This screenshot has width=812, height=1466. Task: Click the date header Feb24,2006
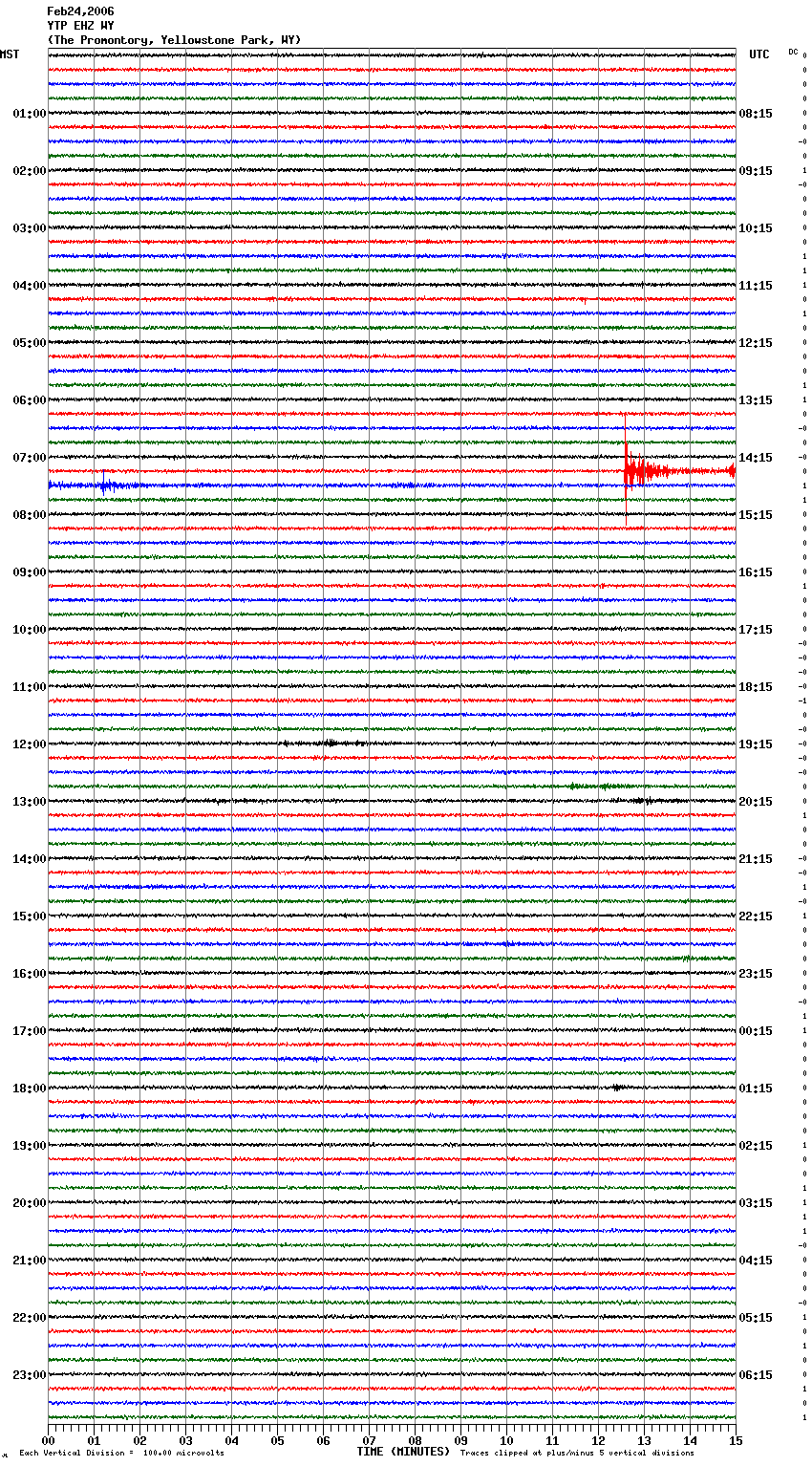tap(80, 11)
